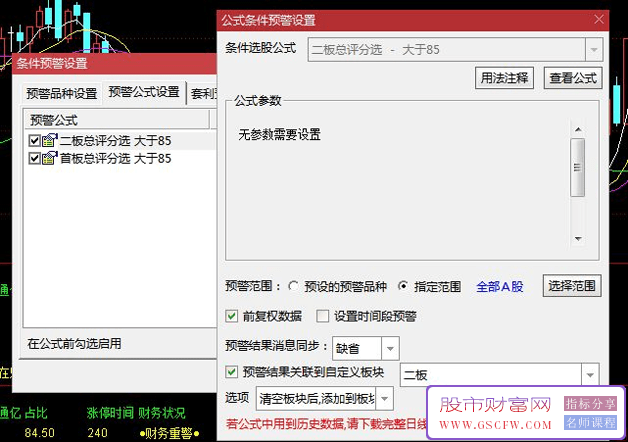628x442 pixels.
Task: Click scroll-up arrow in 公式参数 panel
Action: pos(578,130)
